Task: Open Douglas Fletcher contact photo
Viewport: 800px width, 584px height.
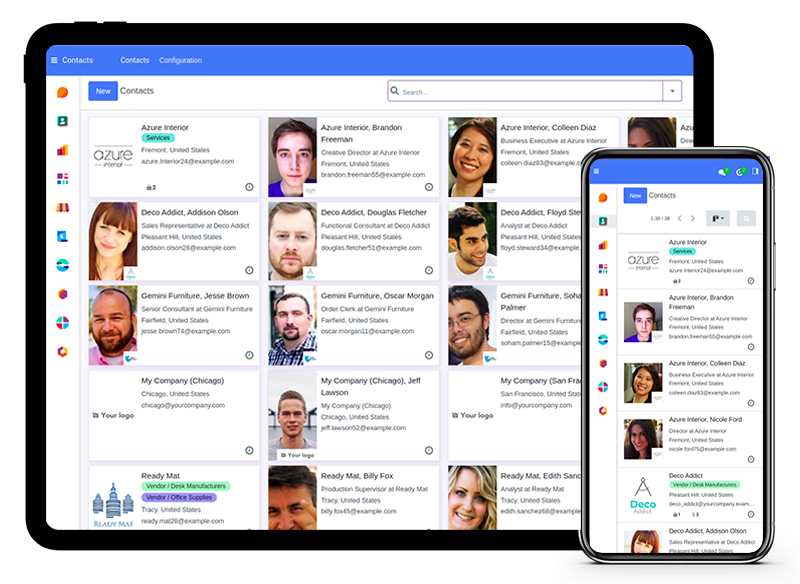Action: coord(293,241)
